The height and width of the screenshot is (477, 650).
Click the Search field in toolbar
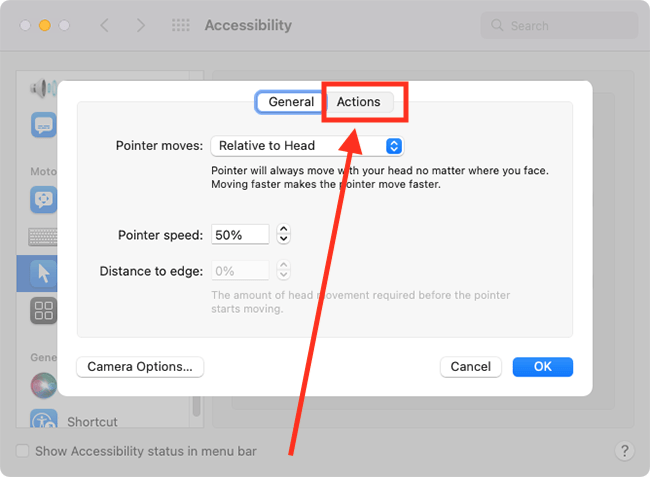pos(559,26)
